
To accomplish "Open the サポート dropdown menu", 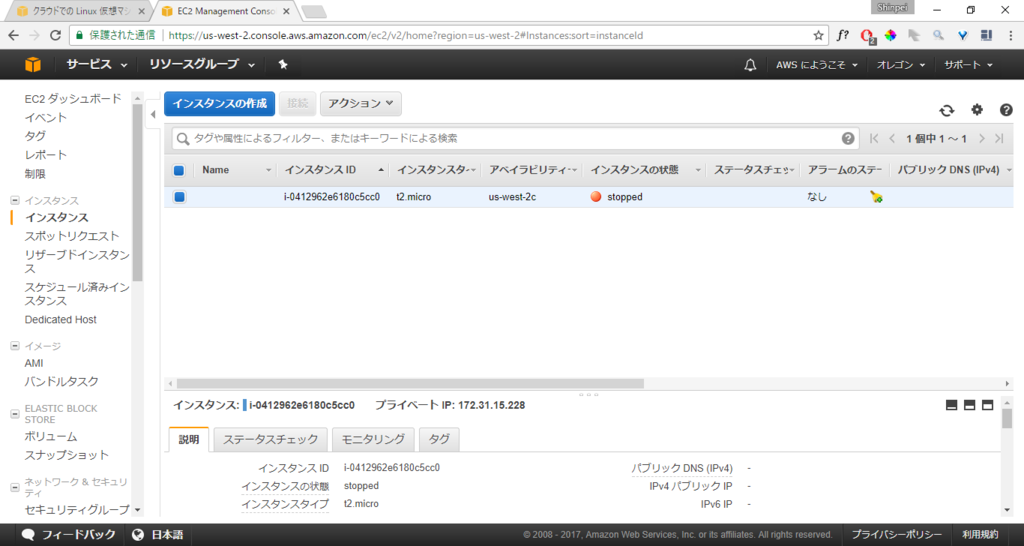I will click(x=968, y=65).
